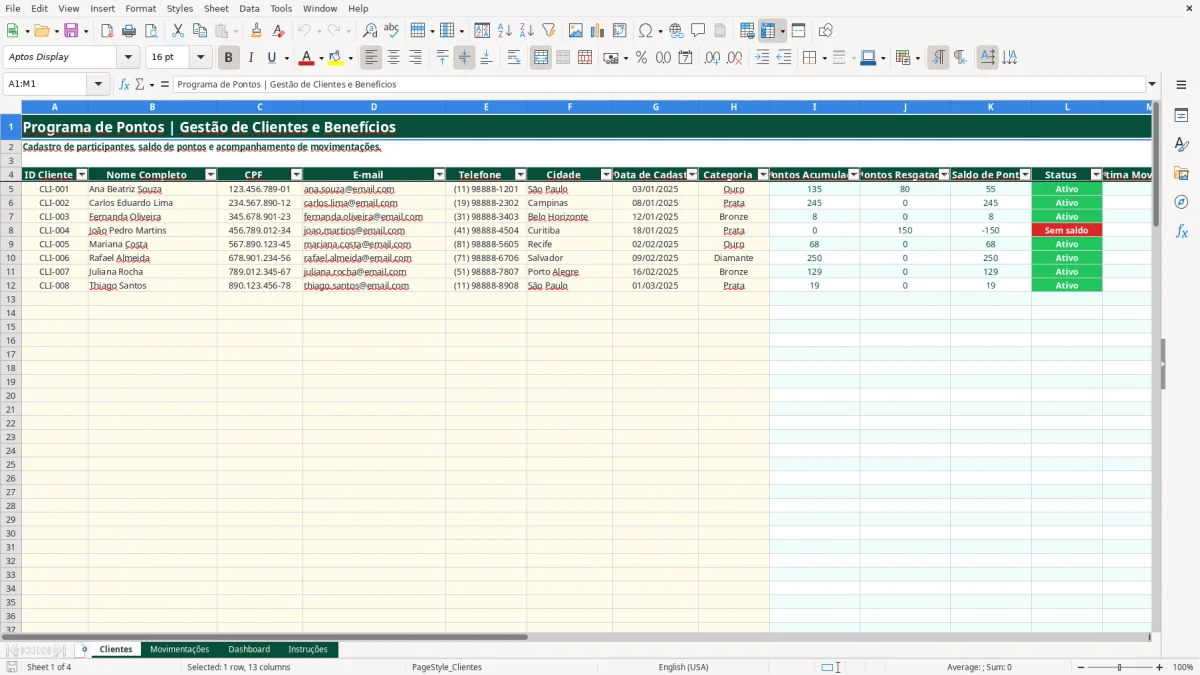
Task: Insert an image
Action: point(576,31)
